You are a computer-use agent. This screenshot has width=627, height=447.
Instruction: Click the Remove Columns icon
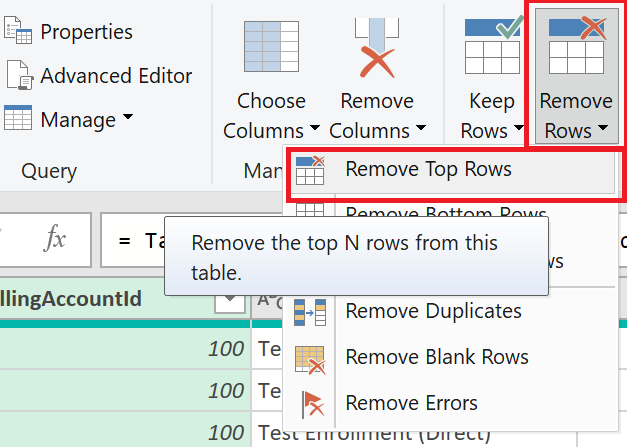(377, 47)
